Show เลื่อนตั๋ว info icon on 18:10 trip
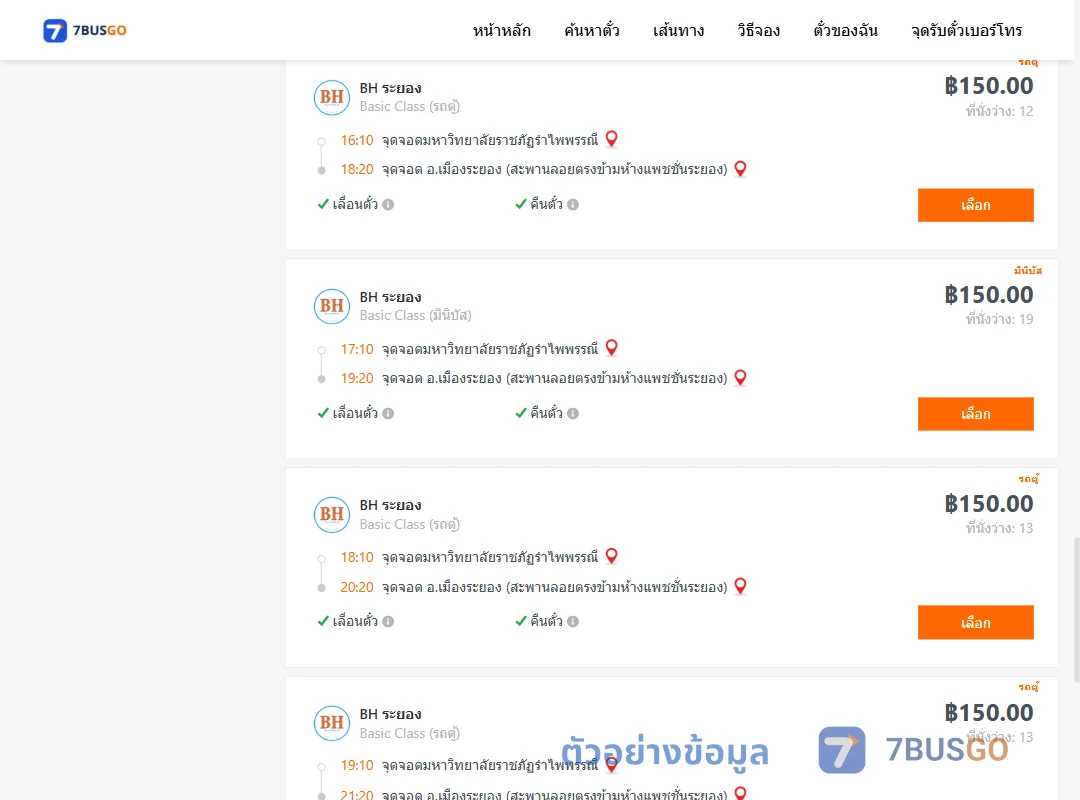Screen dimensions: 1080x800 click(x=388, y=622)
